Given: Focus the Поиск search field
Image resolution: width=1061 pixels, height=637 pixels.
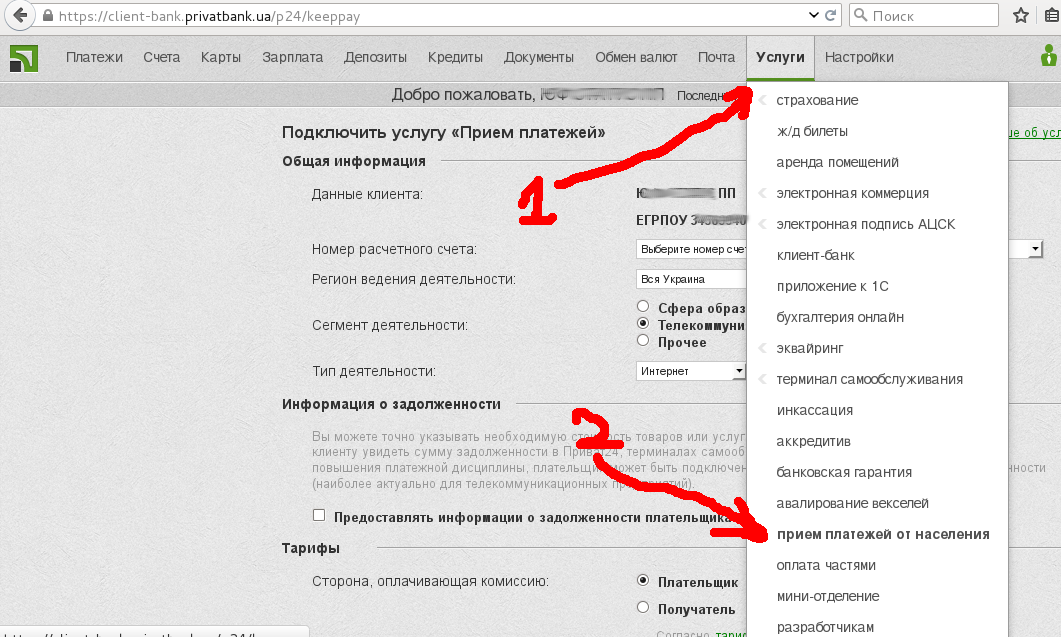Looking at the screenshot, I should pos(924,15).
